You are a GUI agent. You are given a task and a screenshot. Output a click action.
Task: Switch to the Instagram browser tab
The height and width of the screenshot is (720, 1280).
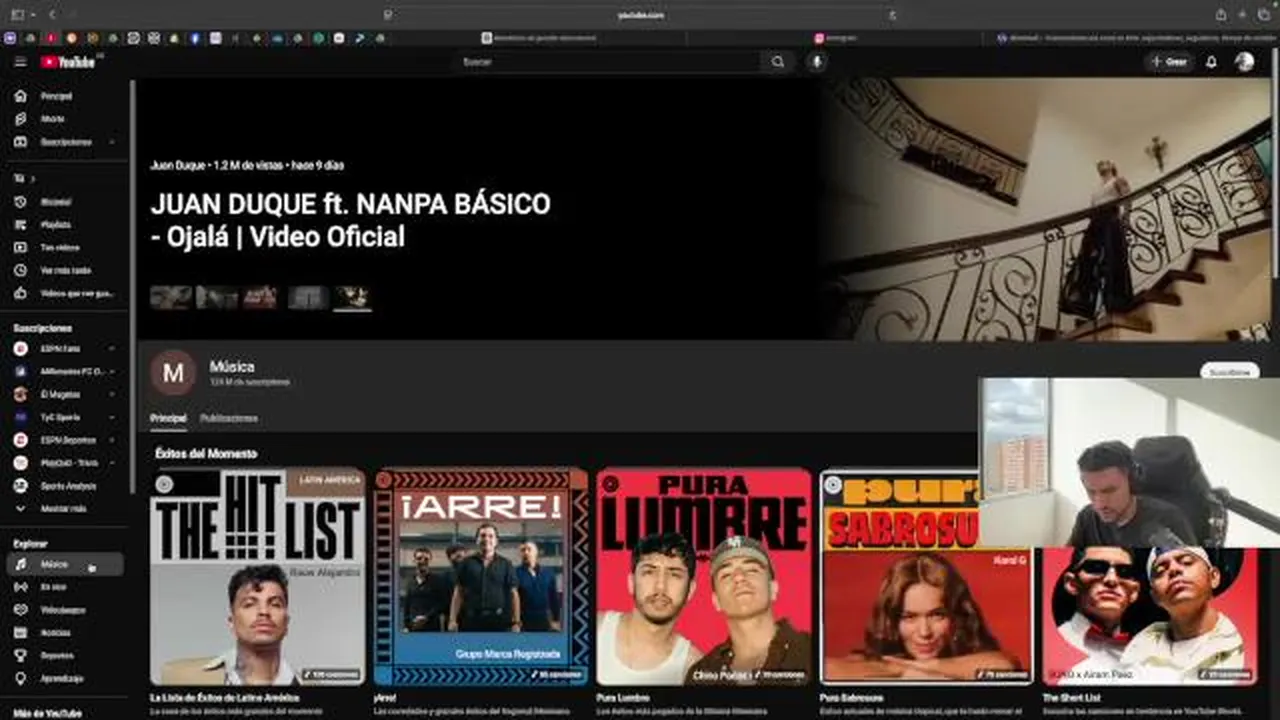pos(836,38)
